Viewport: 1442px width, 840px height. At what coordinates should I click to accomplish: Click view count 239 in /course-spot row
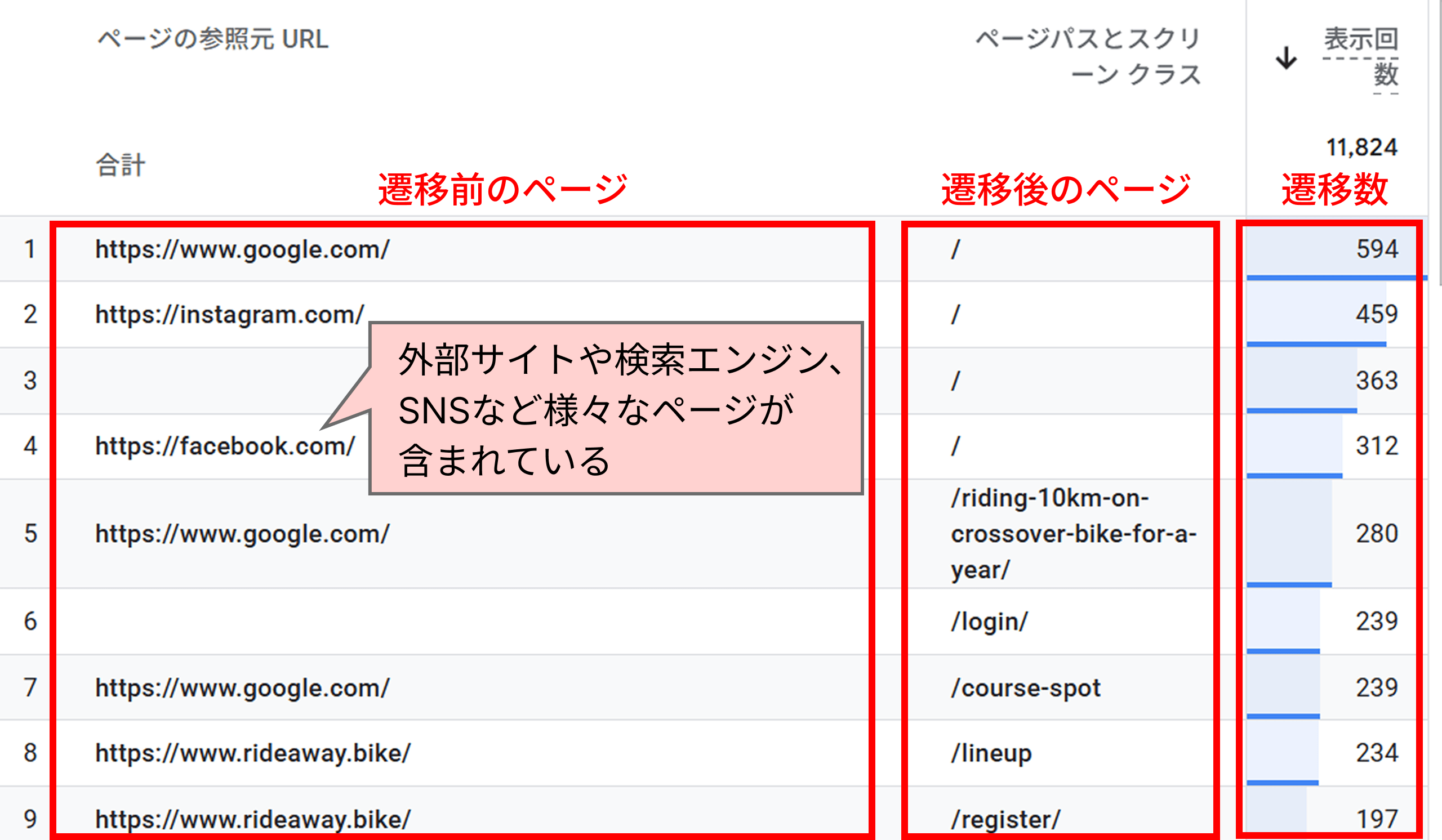[x=1377, y=688]
